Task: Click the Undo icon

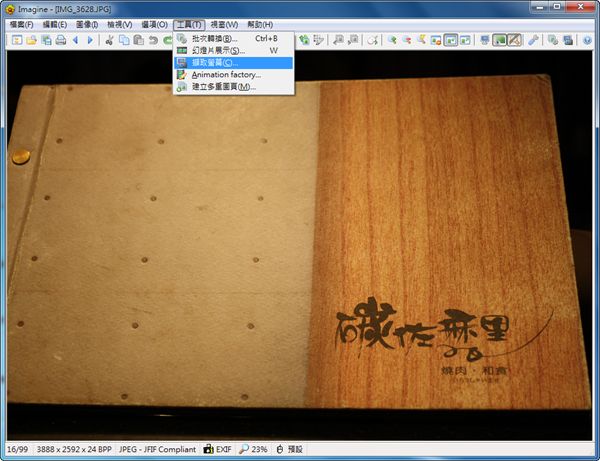Action: click(153, 40)
